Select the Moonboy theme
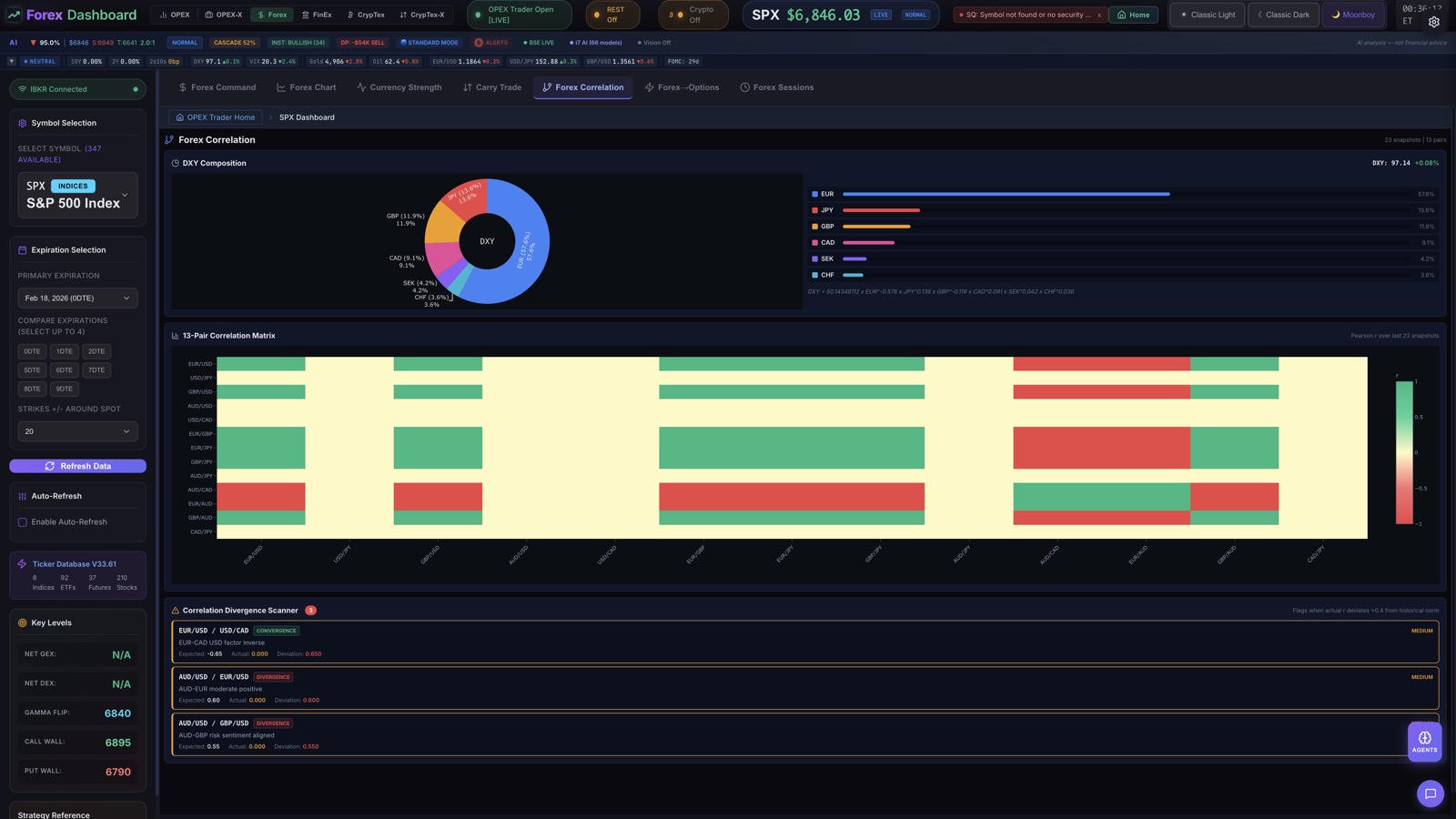Viewport: 1456px width, 819px height. [1355, 15]
